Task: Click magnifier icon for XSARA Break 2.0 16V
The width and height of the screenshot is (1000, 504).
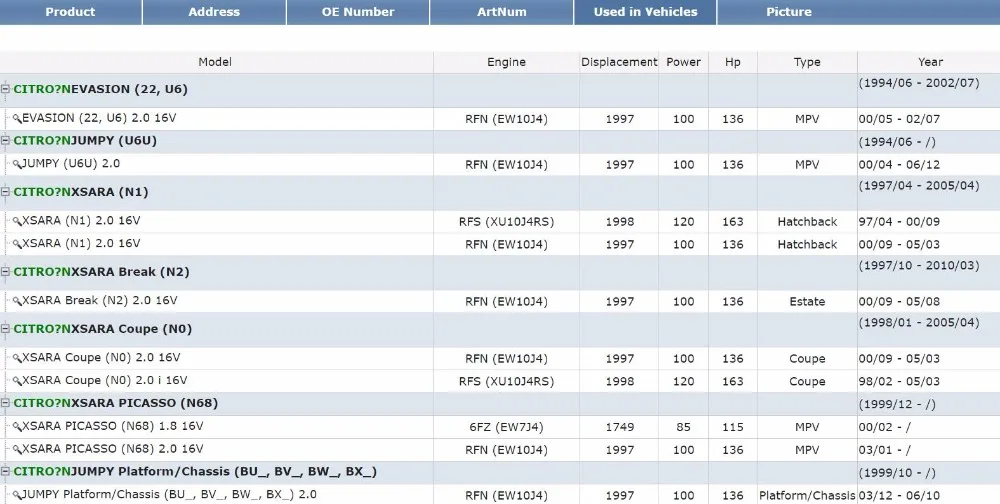Action: coord(17,300)
